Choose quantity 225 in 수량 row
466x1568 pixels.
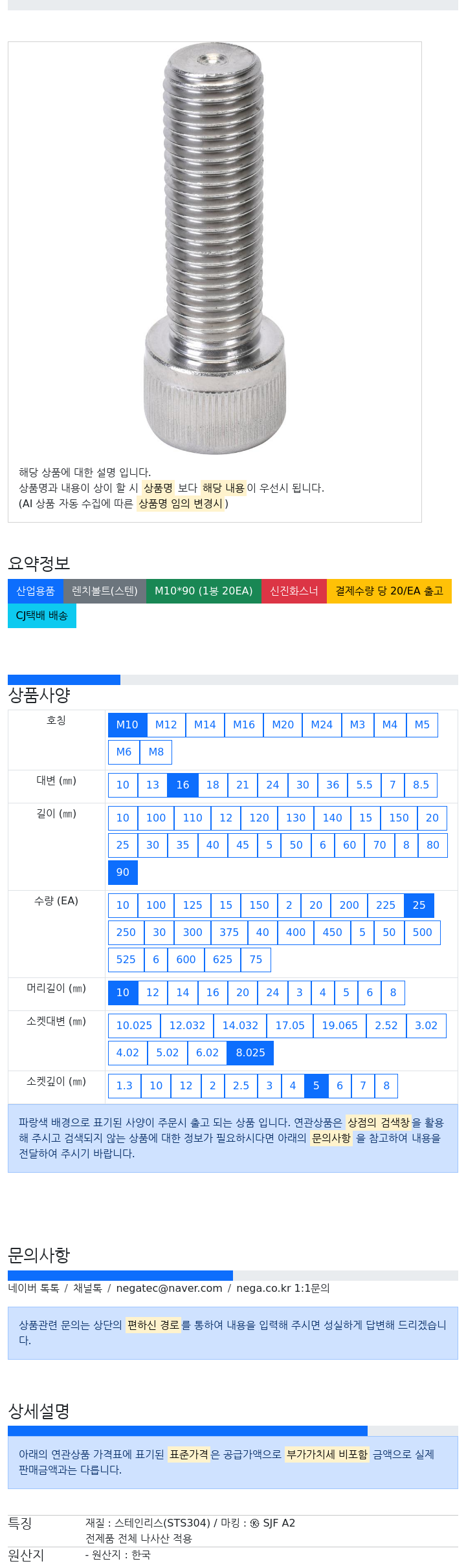(386, 906)
